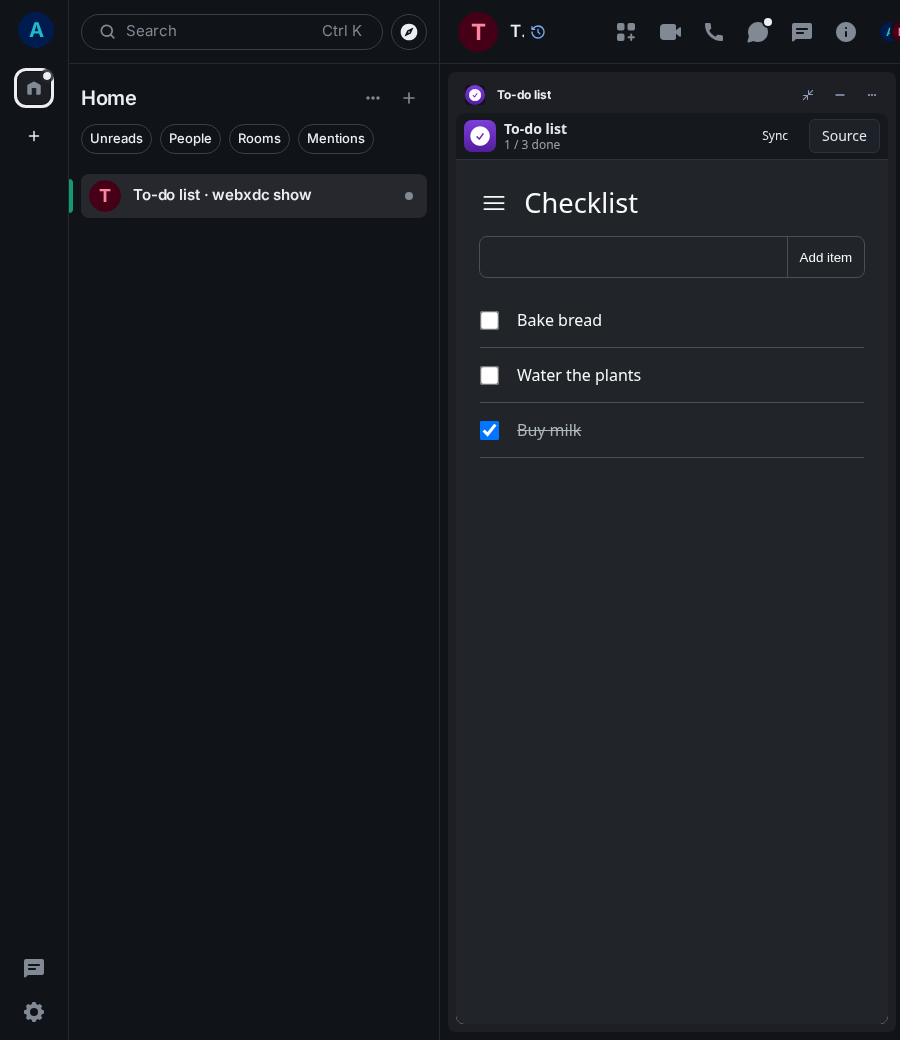Open the Checklist hamburger menu icon
Screen dimensions: 900x1040
coord(494,203)
